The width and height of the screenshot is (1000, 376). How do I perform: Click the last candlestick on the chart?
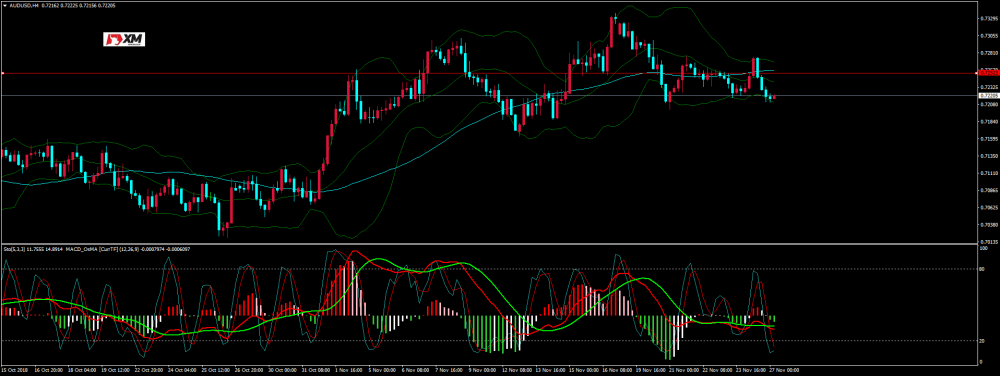(774, 98)
